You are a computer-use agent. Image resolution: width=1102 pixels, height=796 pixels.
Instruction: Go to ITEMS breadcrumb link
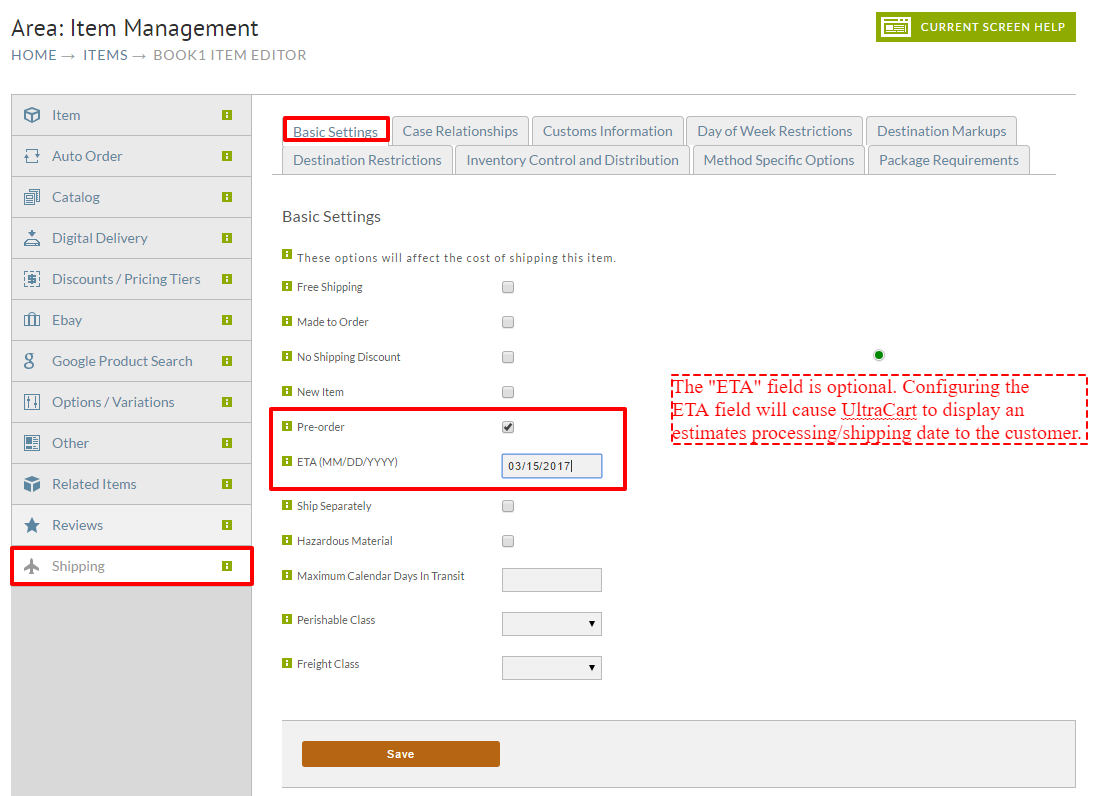(x=105, y=56)
